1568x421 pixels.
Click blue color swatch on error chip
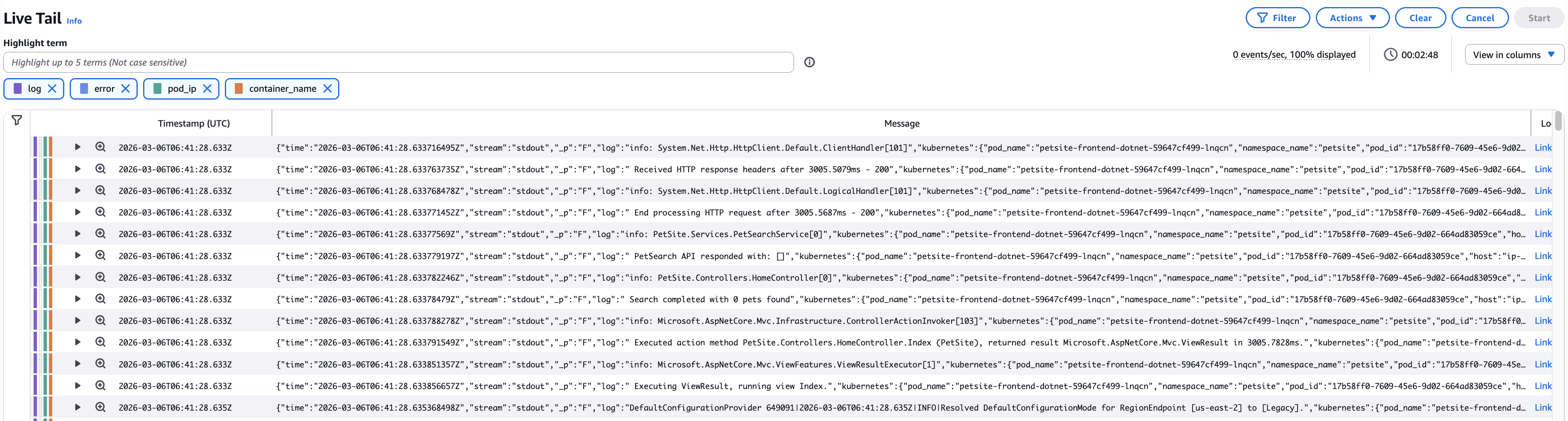click(x=84, y=88)
